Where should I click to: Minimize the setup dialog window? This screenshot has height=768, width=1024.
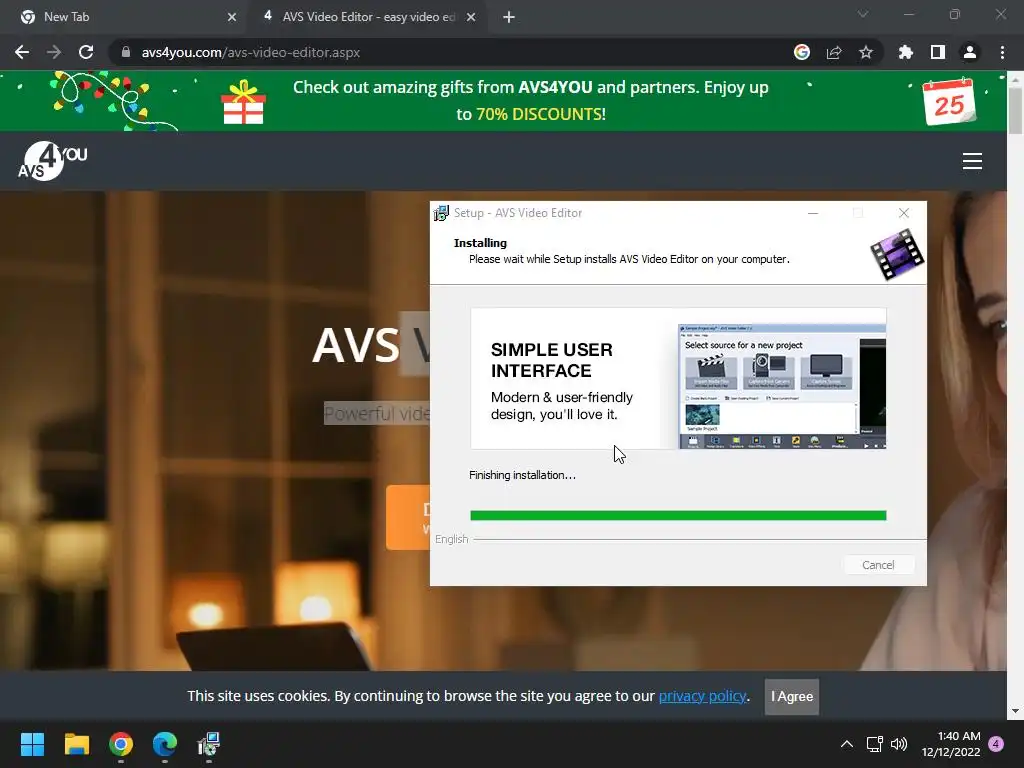813,213
